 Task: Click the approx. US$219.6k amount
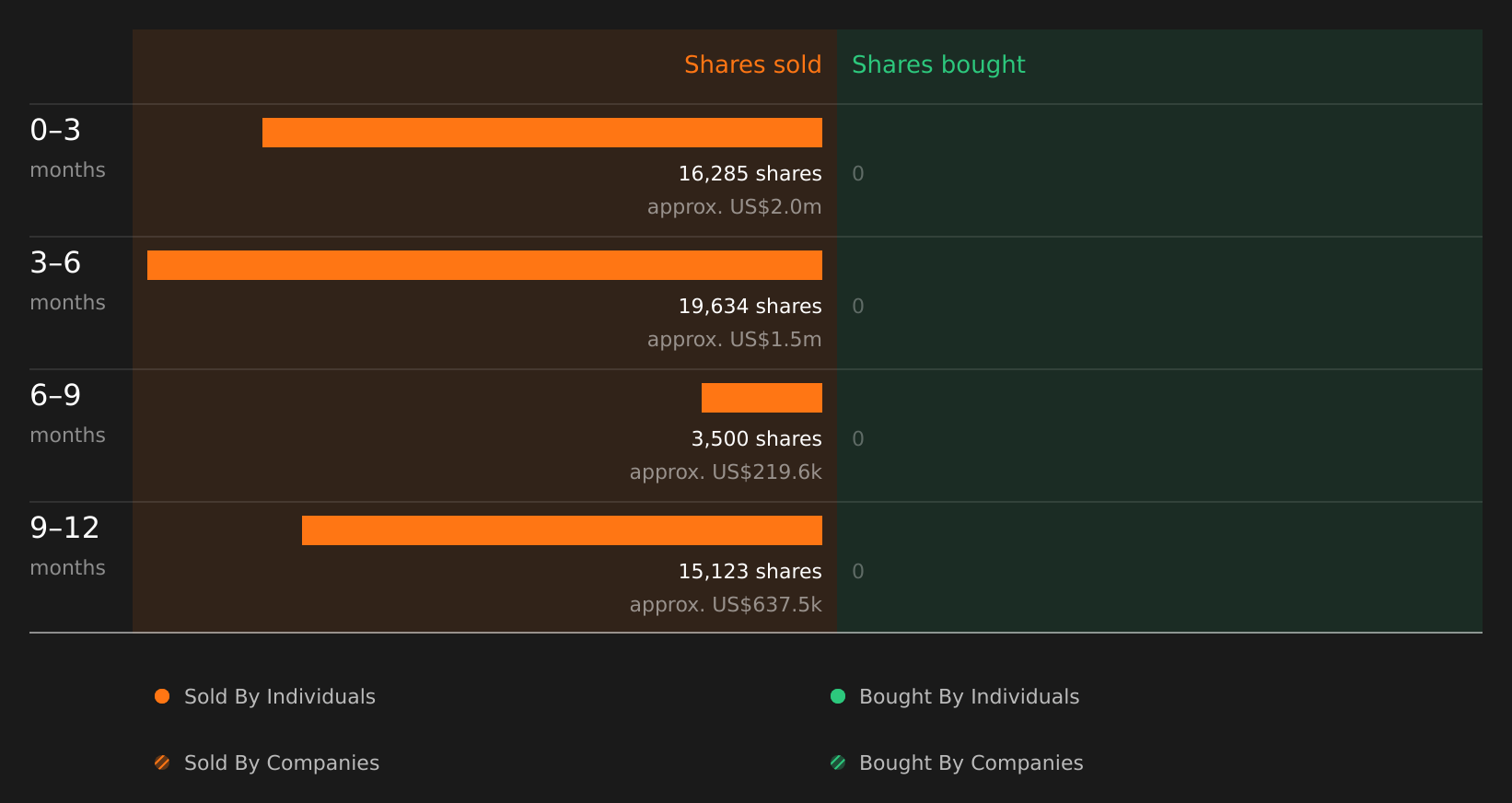click(726, 472)
